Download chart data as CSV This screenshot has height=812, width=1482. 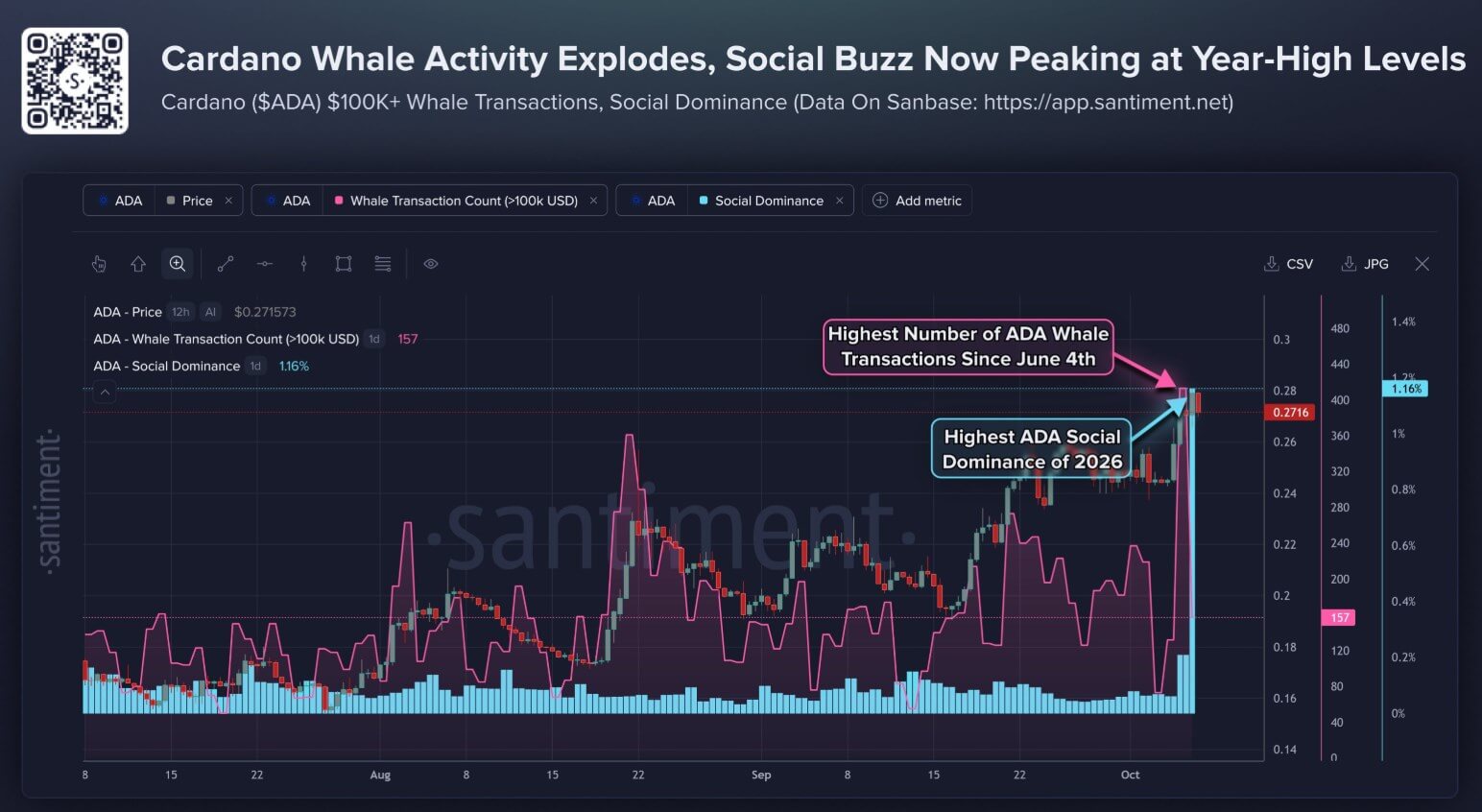coord(1288,264)
